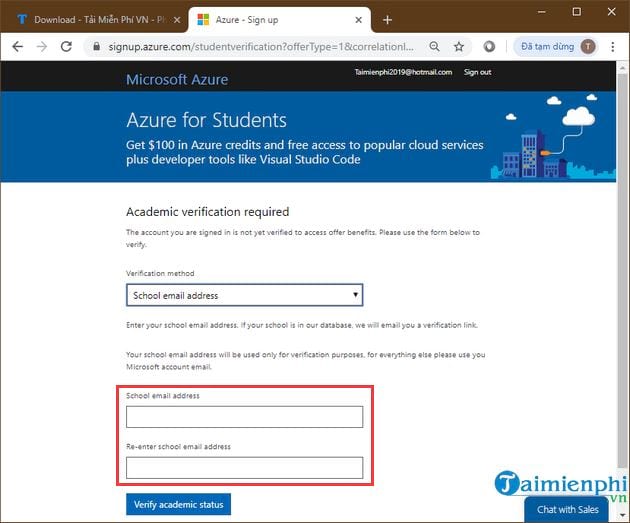
Task: Click the 'Re-enter school email address' label
Action: [178, 446]
